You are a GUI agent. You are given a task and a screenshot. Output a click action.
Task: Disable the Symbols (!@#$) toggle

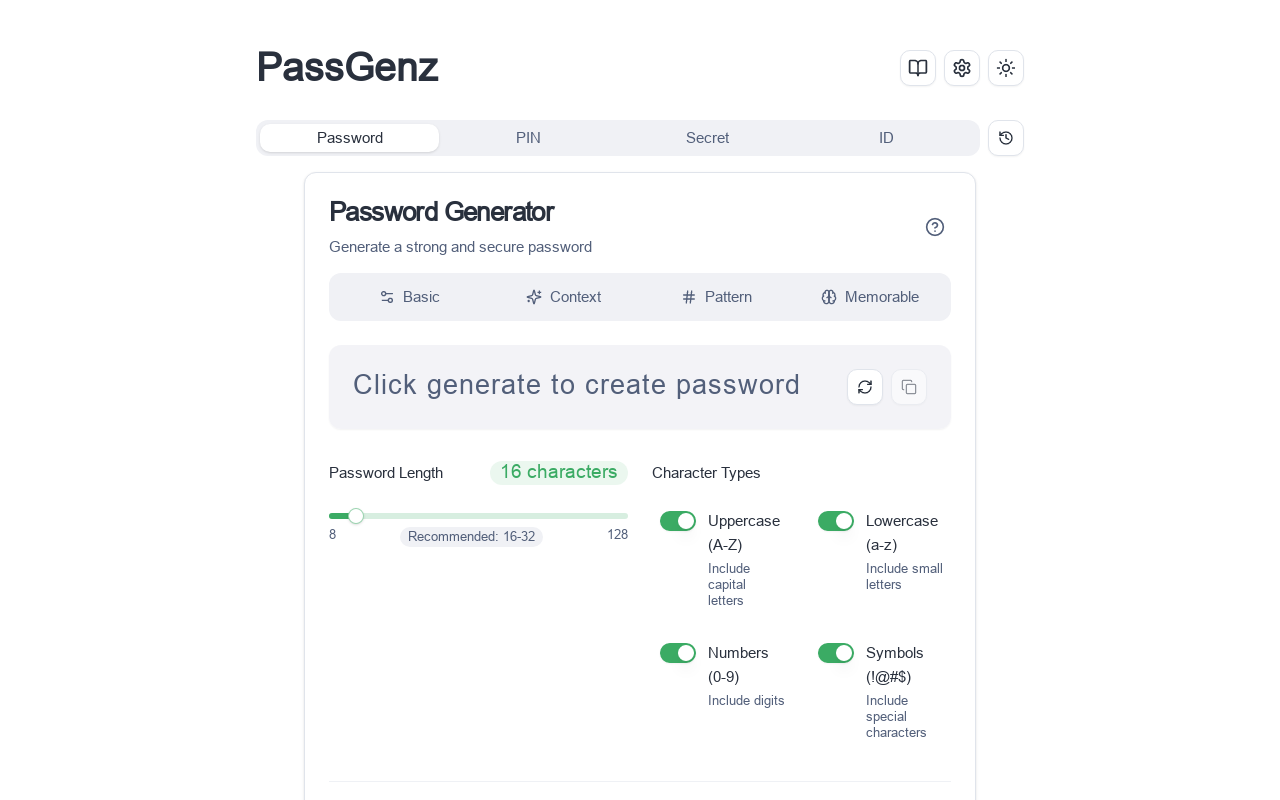[x=835, y=653]
